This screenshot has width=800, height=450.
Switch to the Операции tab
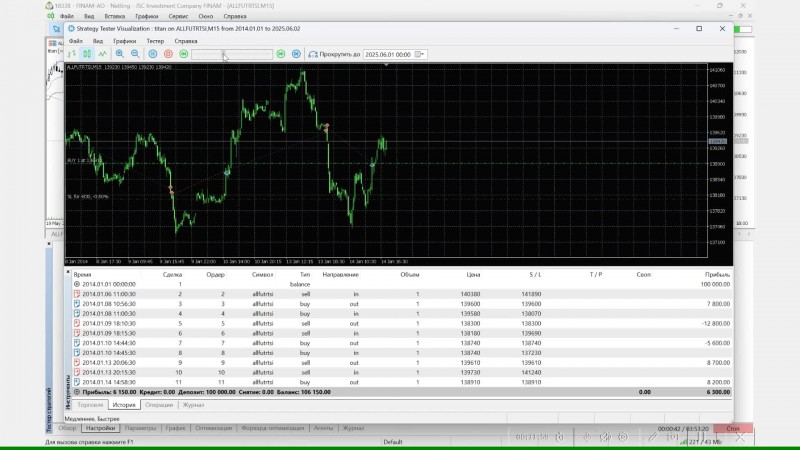click(x=159, y=405)
